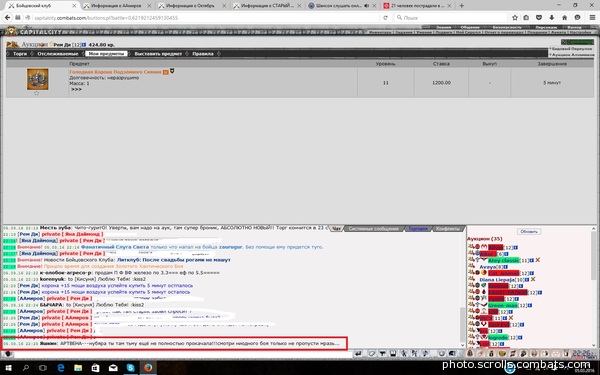Click the 'Выход' top menu item

coord(574,28)
